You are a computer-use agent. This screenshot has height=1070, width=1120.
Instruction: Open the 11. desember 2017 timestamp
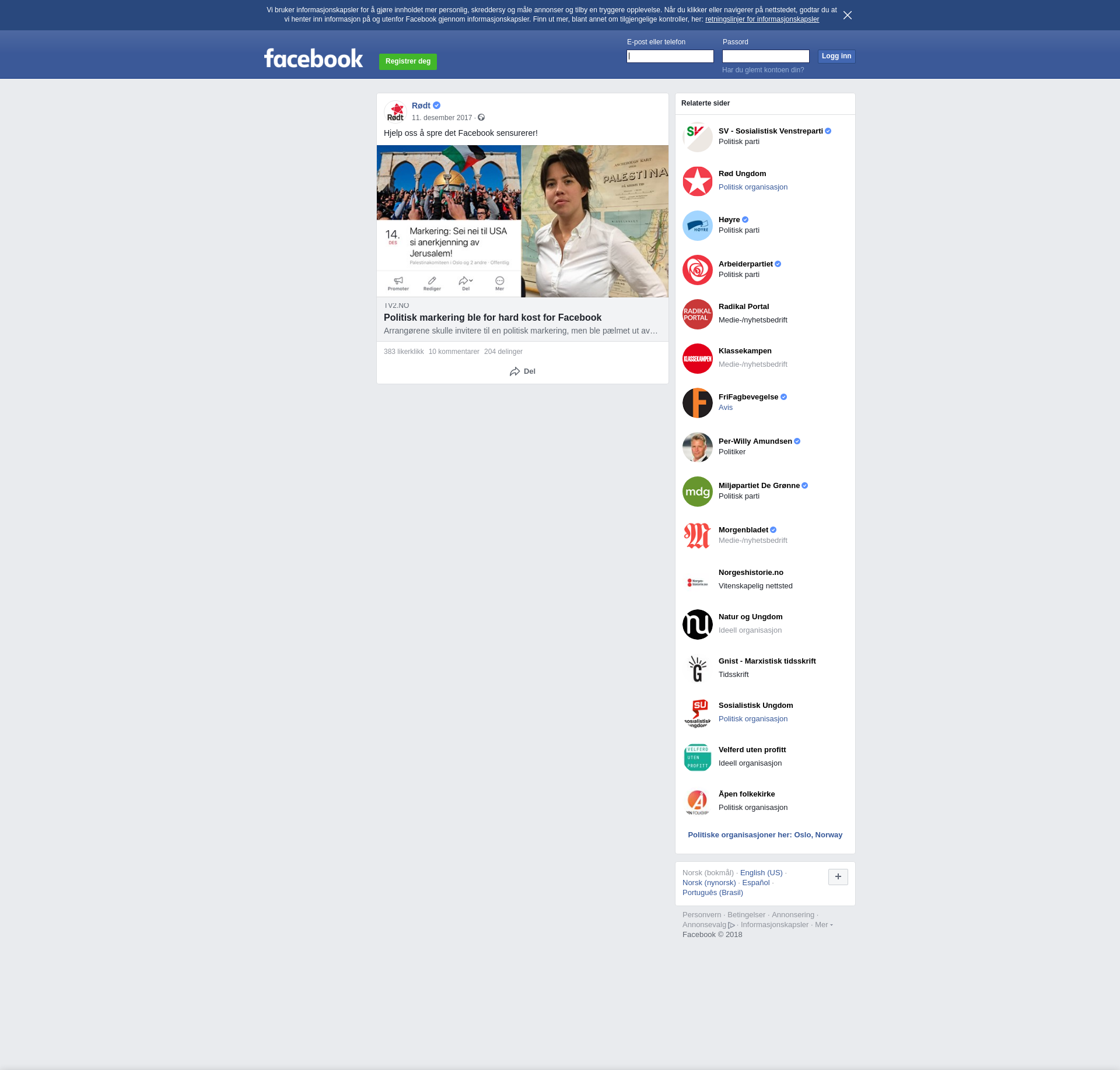point(442,118)
